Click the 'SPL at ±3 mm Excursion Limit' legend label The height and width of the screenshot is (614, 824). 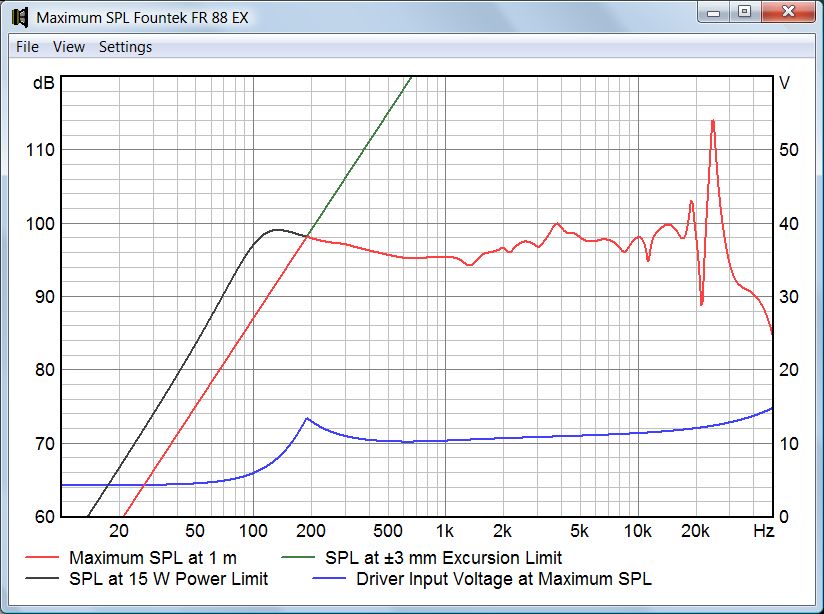[x=444, y=557]
